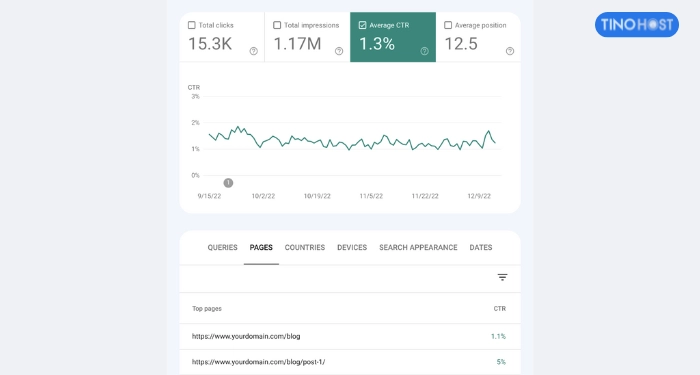
Task: Enable the Total impressions checkbox
Action: [x=277, y=25]
